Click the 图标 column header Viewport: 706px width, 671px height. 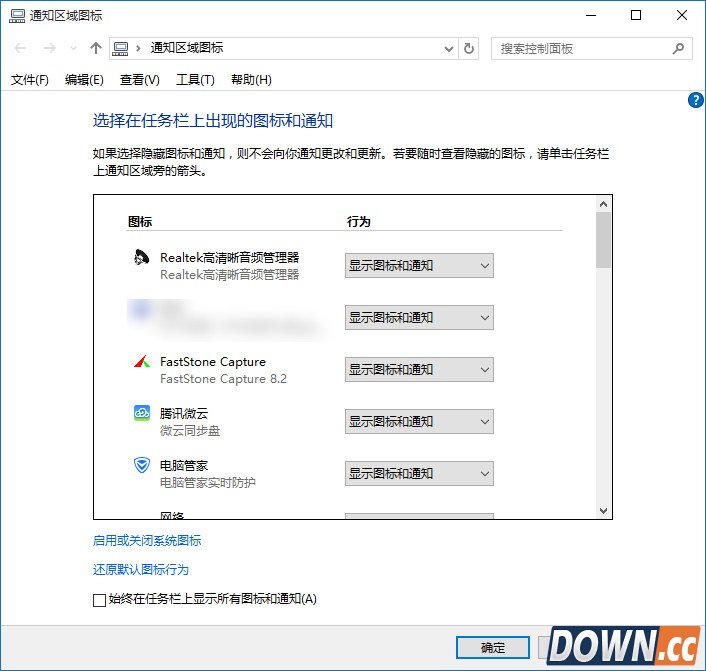[140, 222]
